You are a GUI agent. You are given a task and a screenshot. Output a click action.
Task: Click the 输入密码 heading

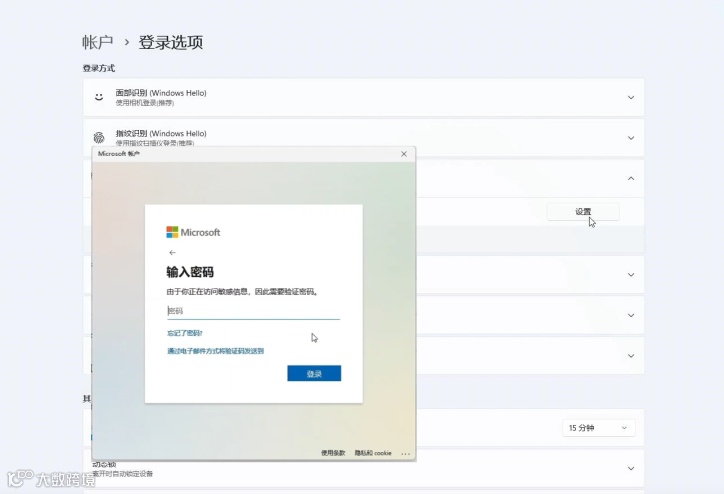[190, 272]
